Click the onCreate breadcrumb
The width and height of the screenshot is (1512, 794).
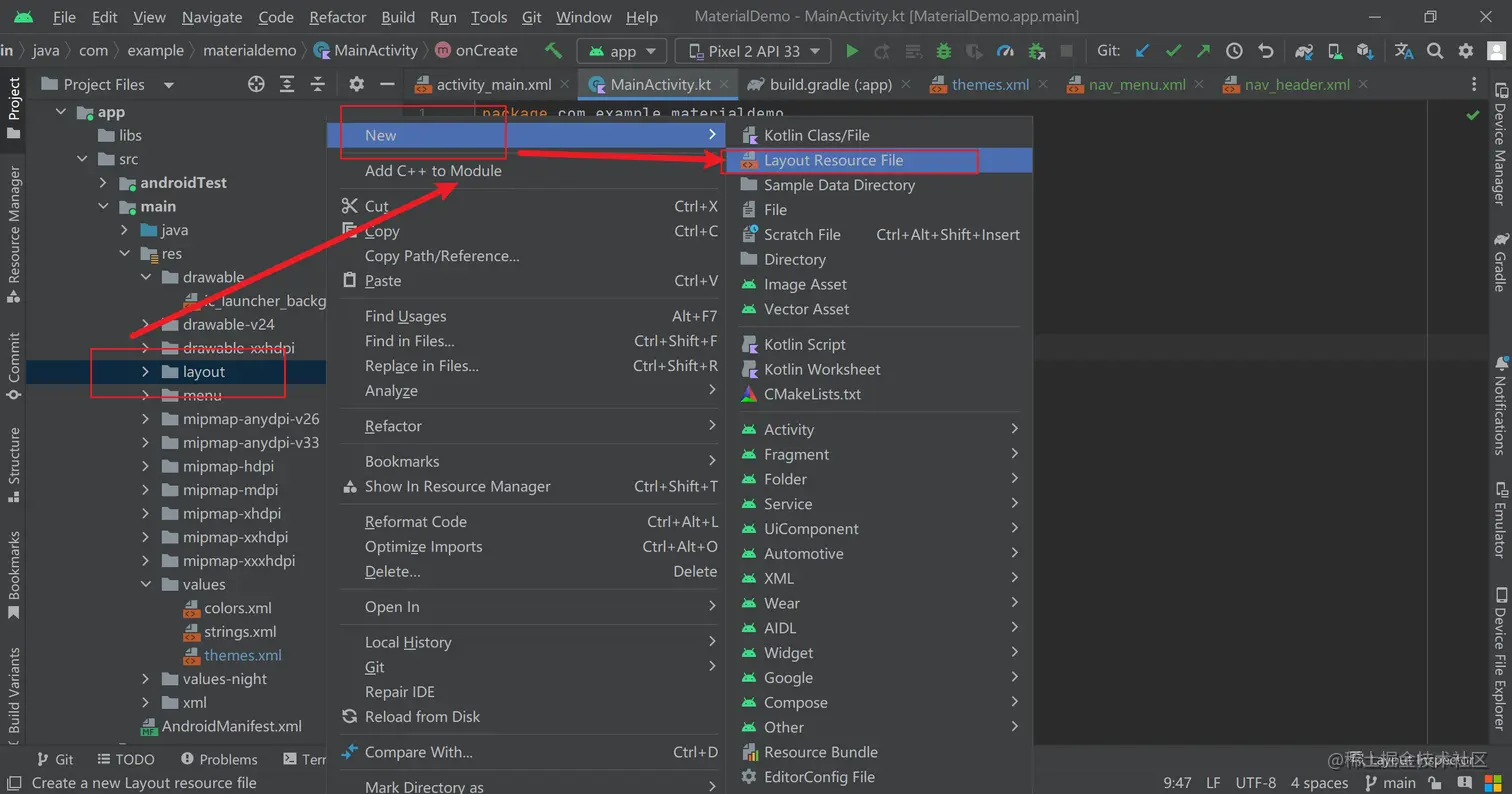pos(476,51)
